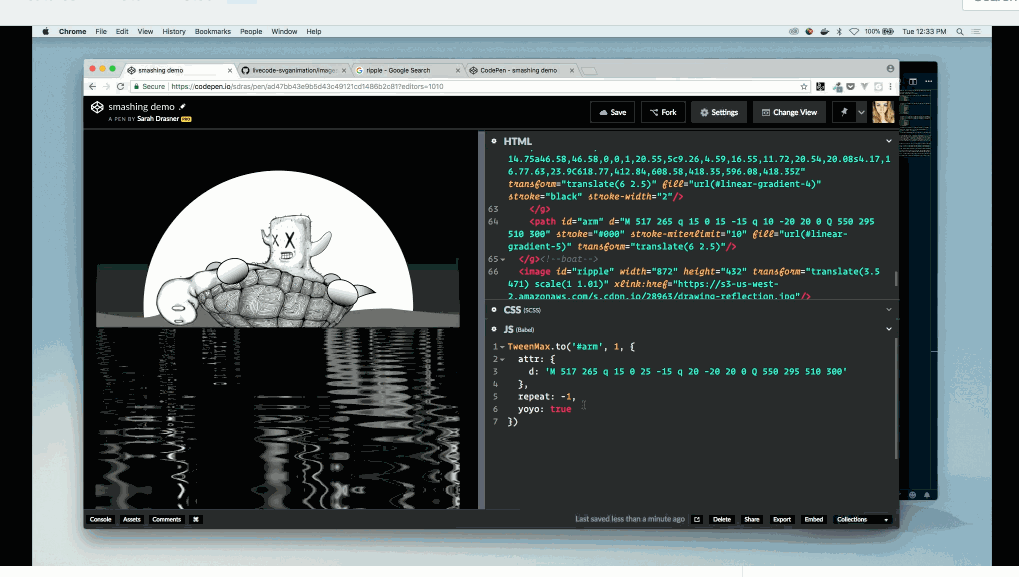Viewport: 1019px width, 577px height.
Task: Click the HTML editor scrollbar
Action: [x=896, y=278]
